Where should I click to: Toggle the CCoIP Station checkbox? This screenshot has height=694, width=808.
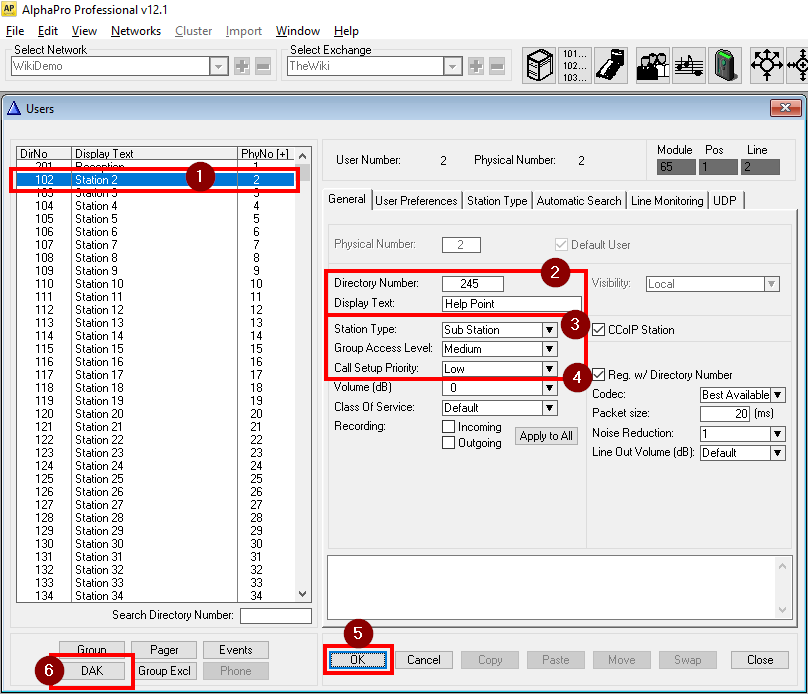point(599,329)
